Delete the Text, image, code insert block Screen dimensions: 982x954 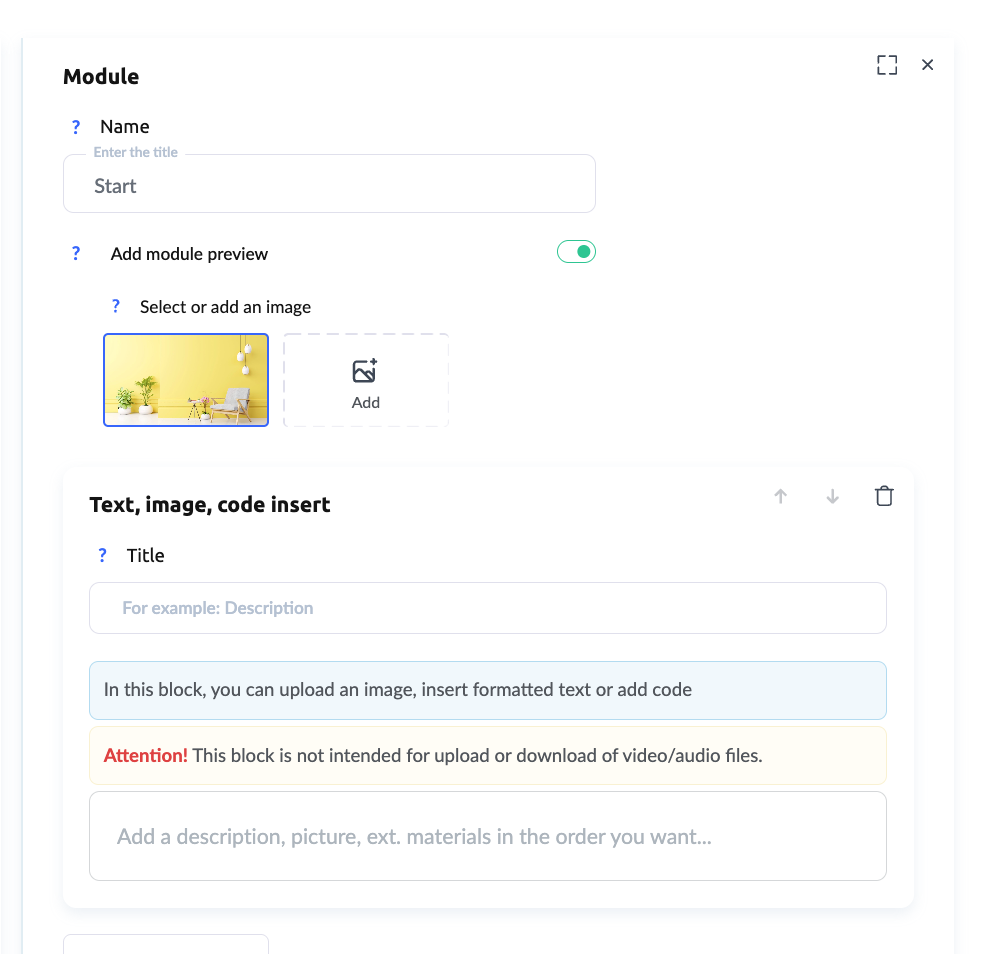[x=884, y=496]
